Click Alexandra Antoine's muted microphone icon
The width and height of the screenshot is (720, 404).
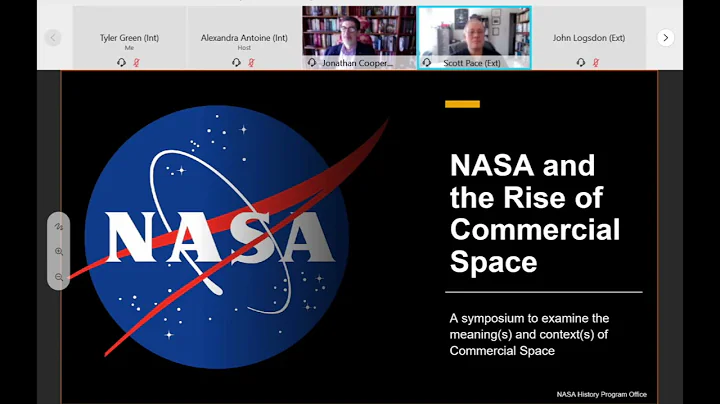click(x=251, y=62)
